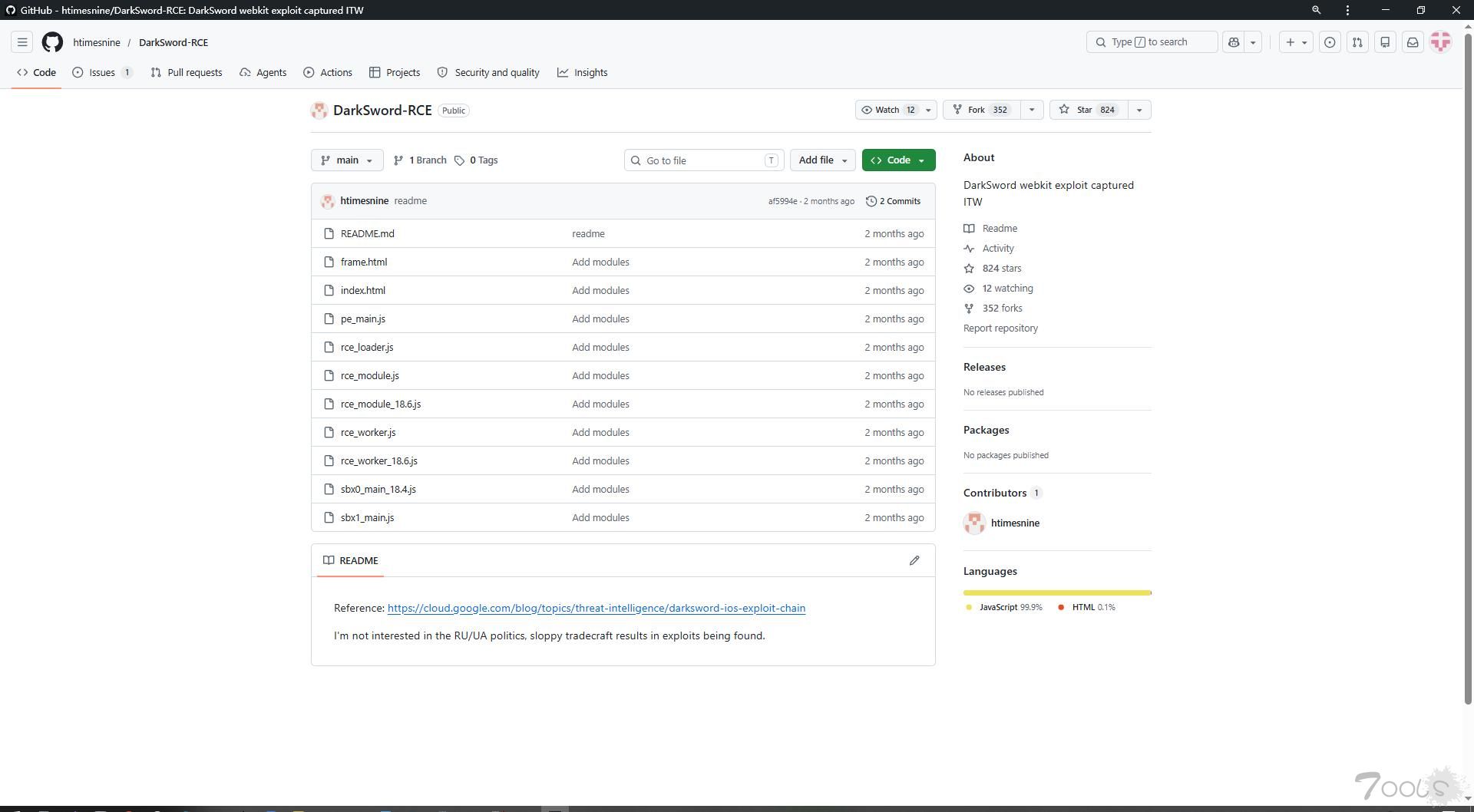This screenshot has width=1474, height=812.
Task: Click the search box in the header
Action: coord(1152,42)
